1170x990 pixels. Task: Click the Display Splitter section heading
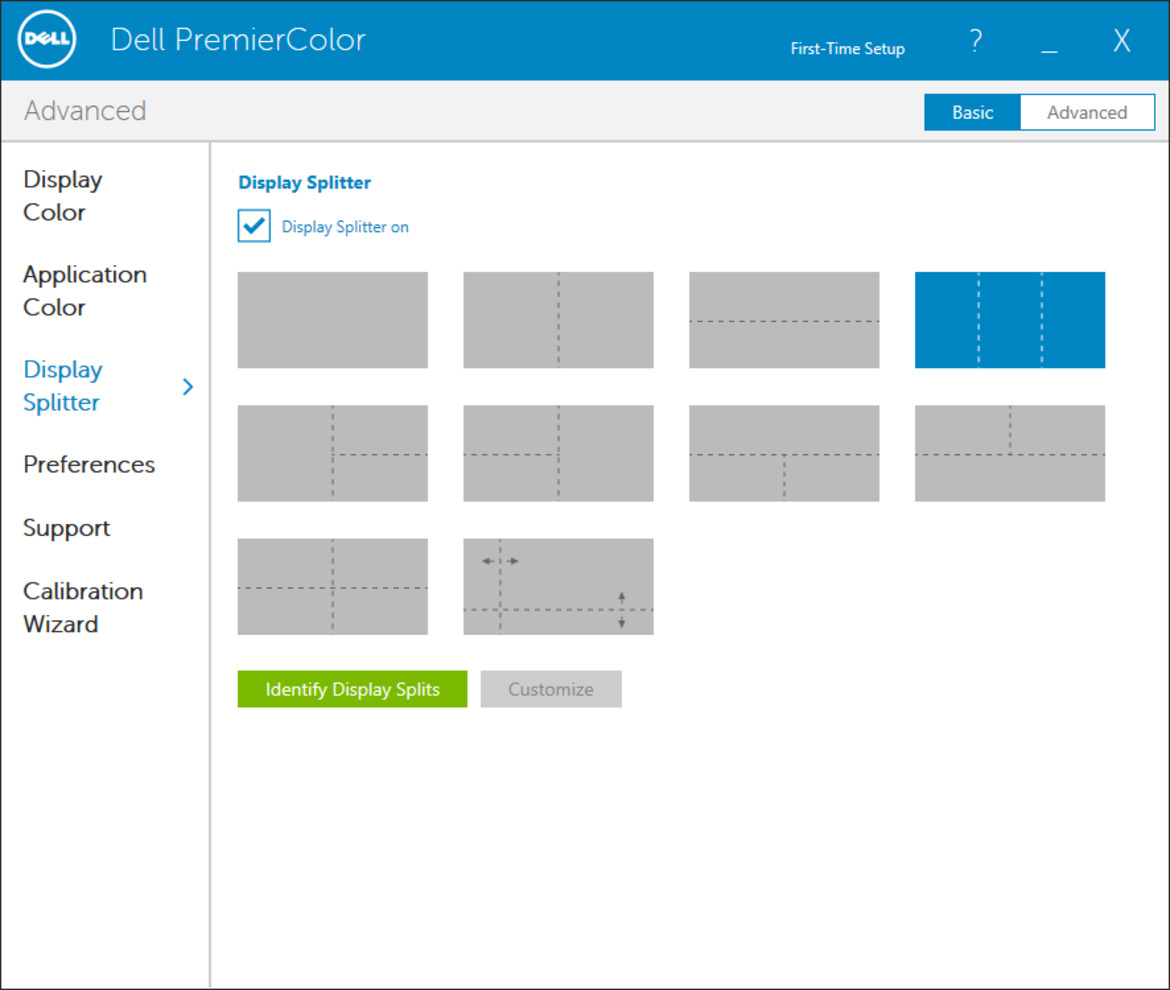coord(304,183)
